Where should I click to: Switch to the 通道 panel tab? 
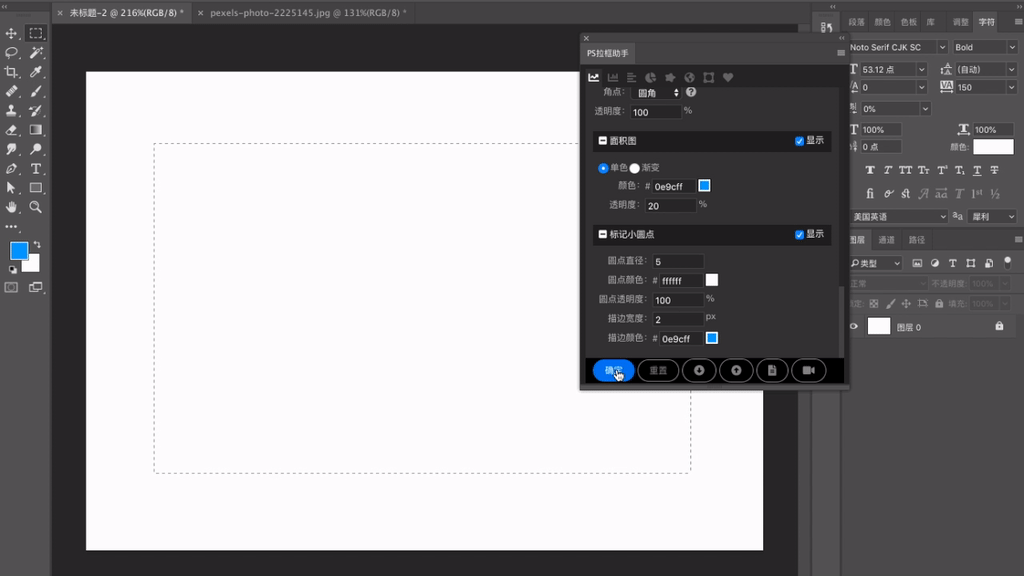coord(887,240)
